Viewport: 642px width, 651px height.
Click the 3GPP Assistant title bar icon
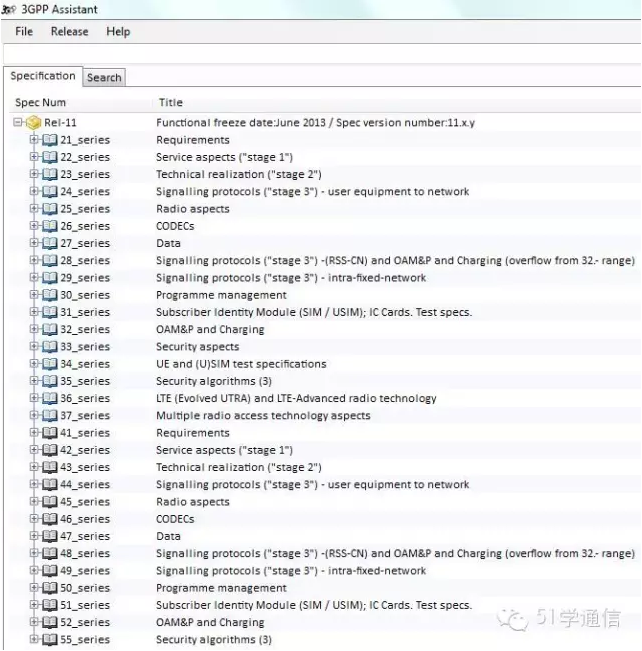point(8,9)
